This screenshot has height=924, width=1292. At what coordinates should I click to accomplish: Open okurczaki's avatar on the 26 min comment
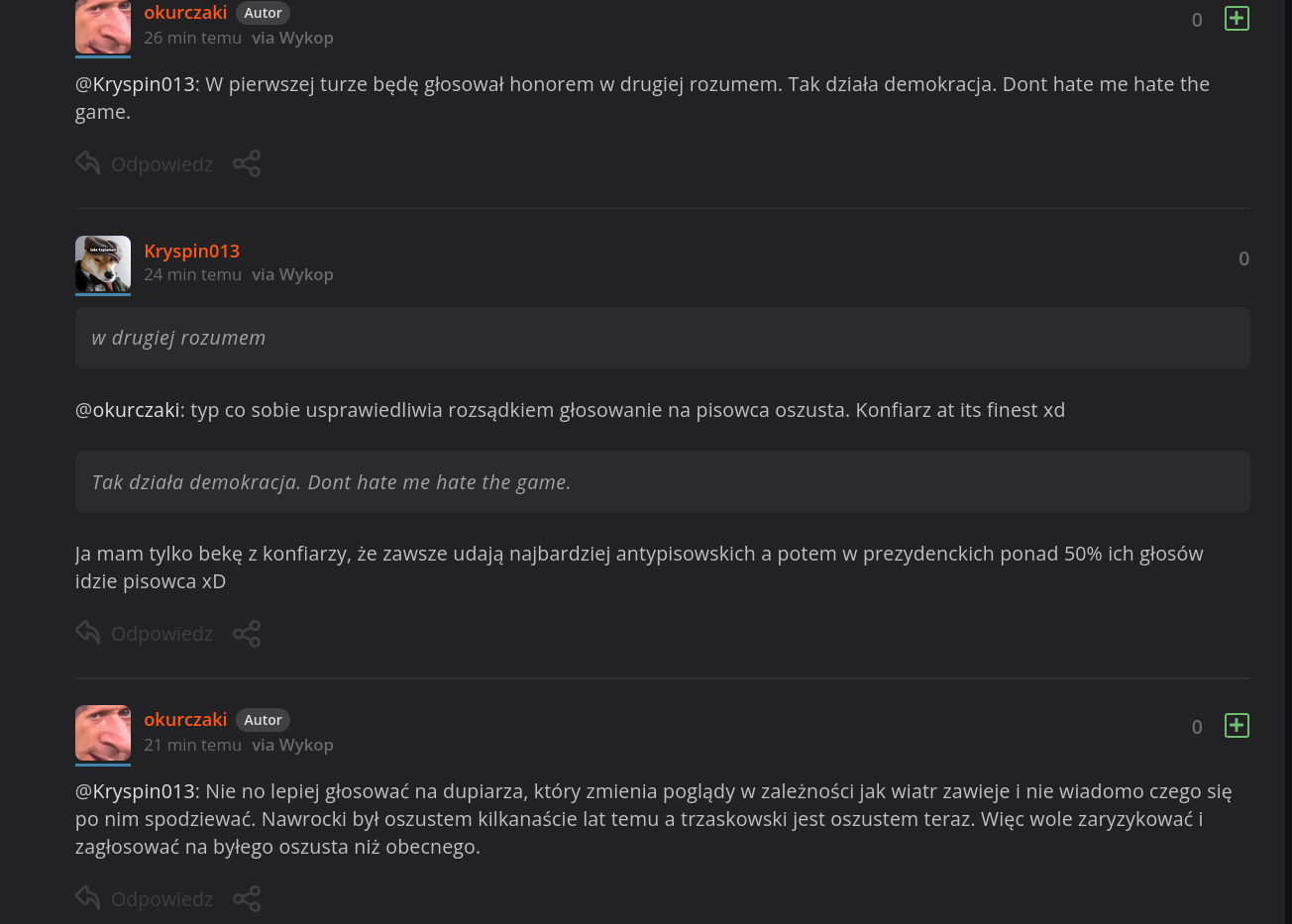(x=103, y=27)
